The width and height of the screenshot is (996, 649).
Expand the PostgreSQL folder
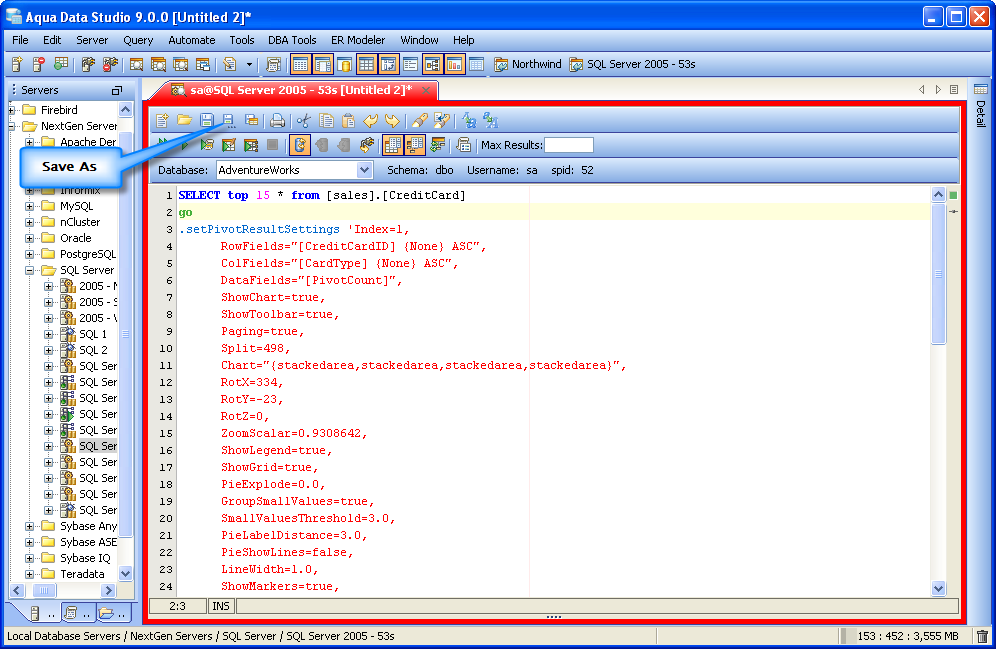pos(29,254)
